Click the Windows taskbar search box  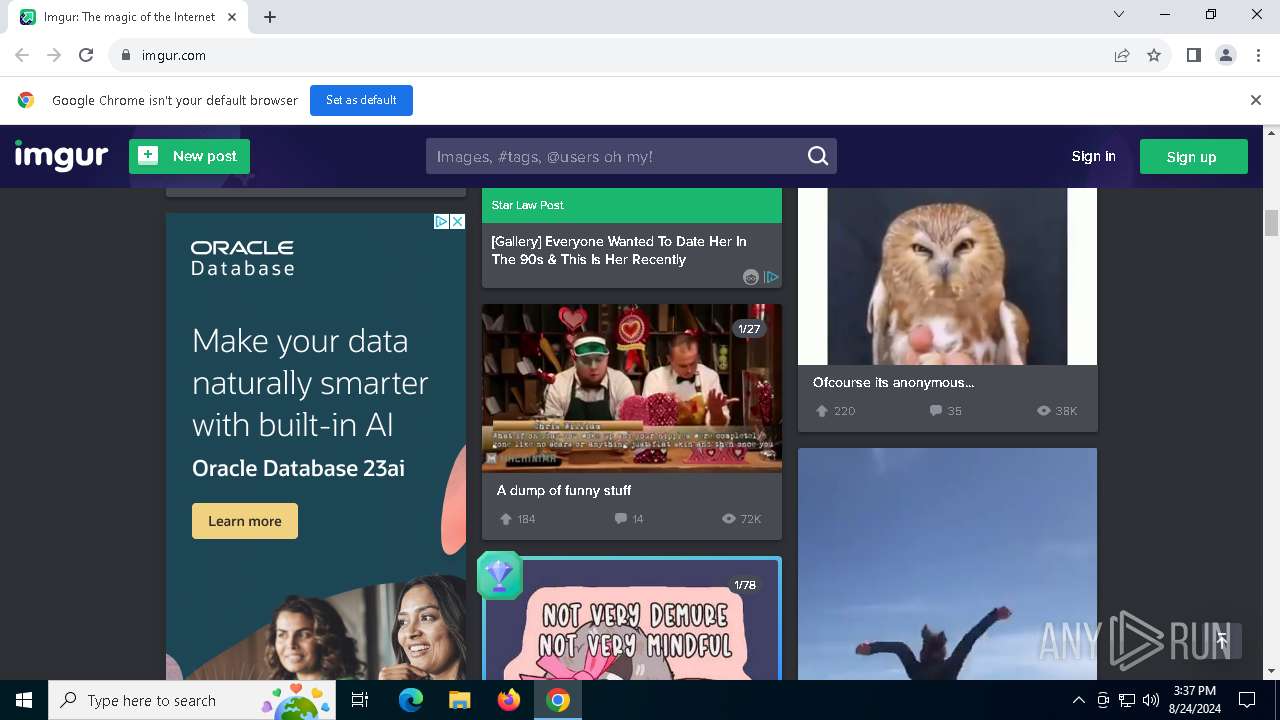click(192, 700)
